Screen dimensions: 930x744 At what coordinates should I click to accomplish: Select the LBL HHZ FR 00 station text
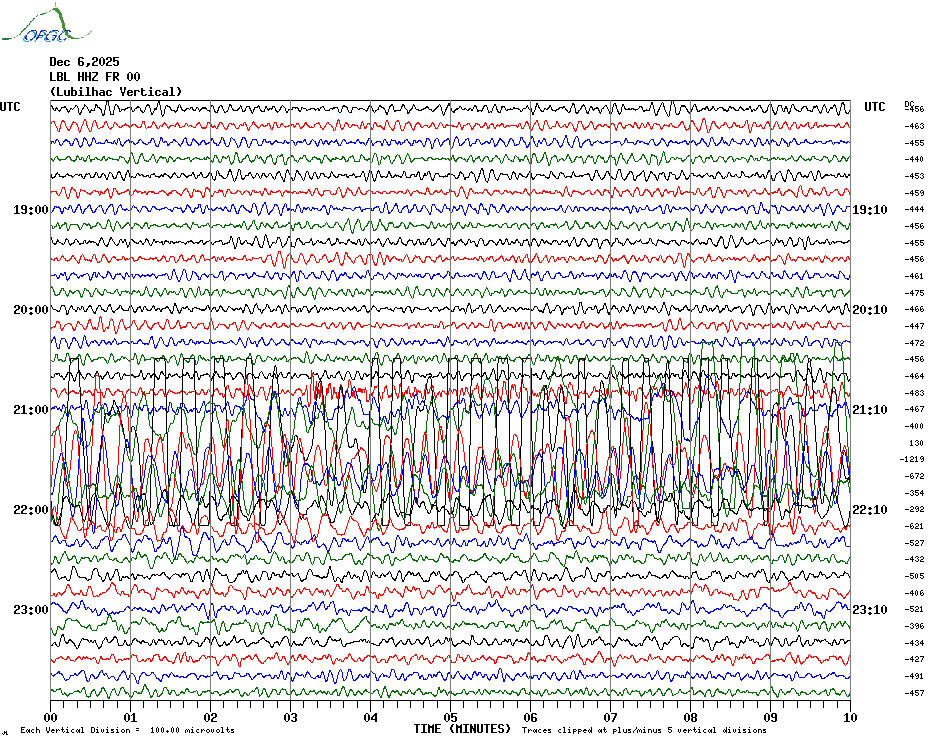click(95, 77)
